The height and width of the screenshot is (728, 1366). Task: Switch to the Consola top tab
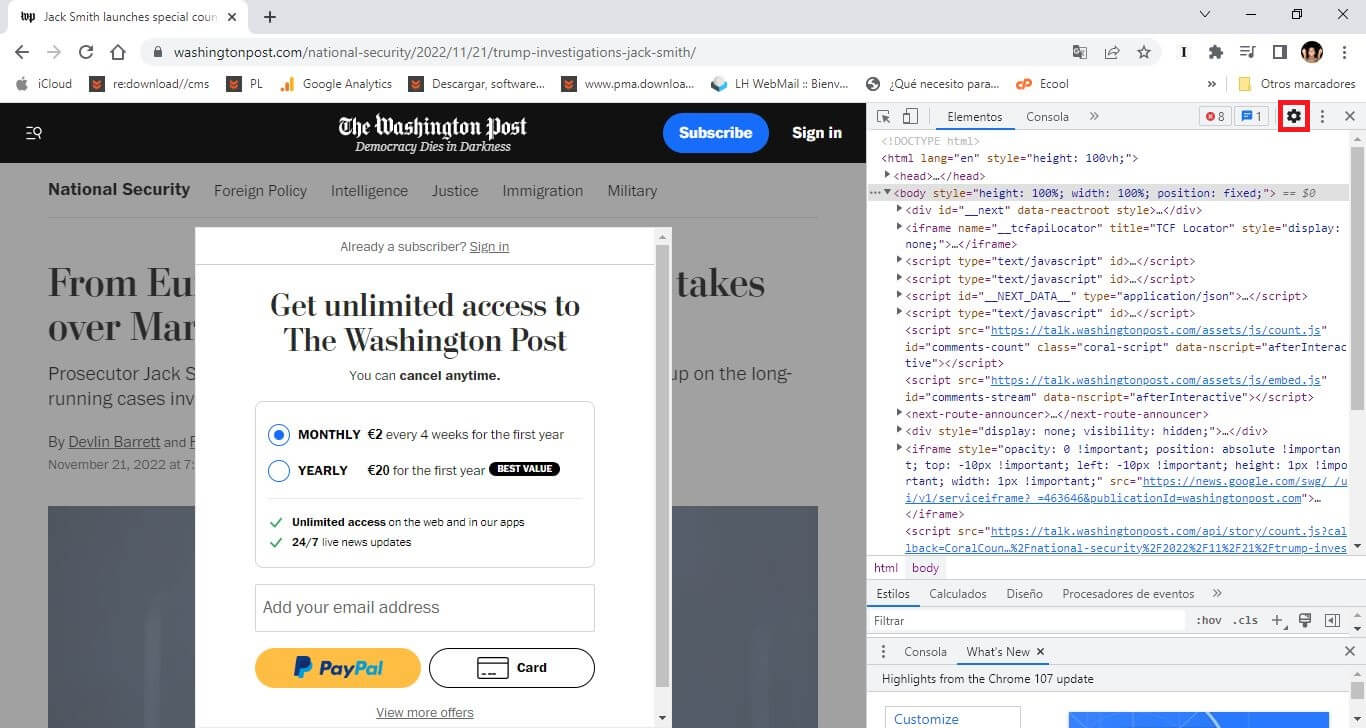tap(1047, 117)
